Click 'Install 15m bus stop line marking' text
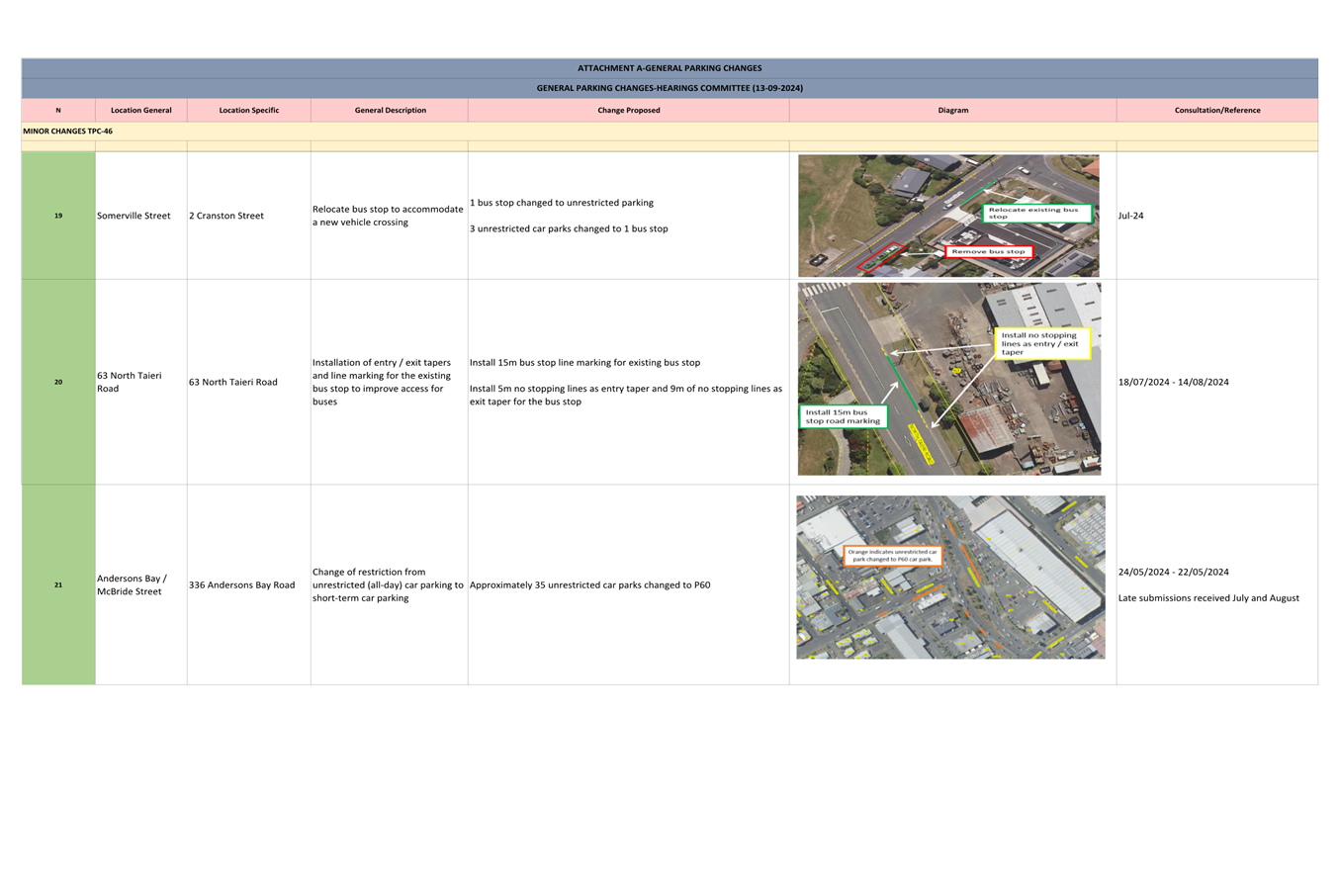This screenshot has height=896, width=1340. pyautogui.click(x=584, y=363)
